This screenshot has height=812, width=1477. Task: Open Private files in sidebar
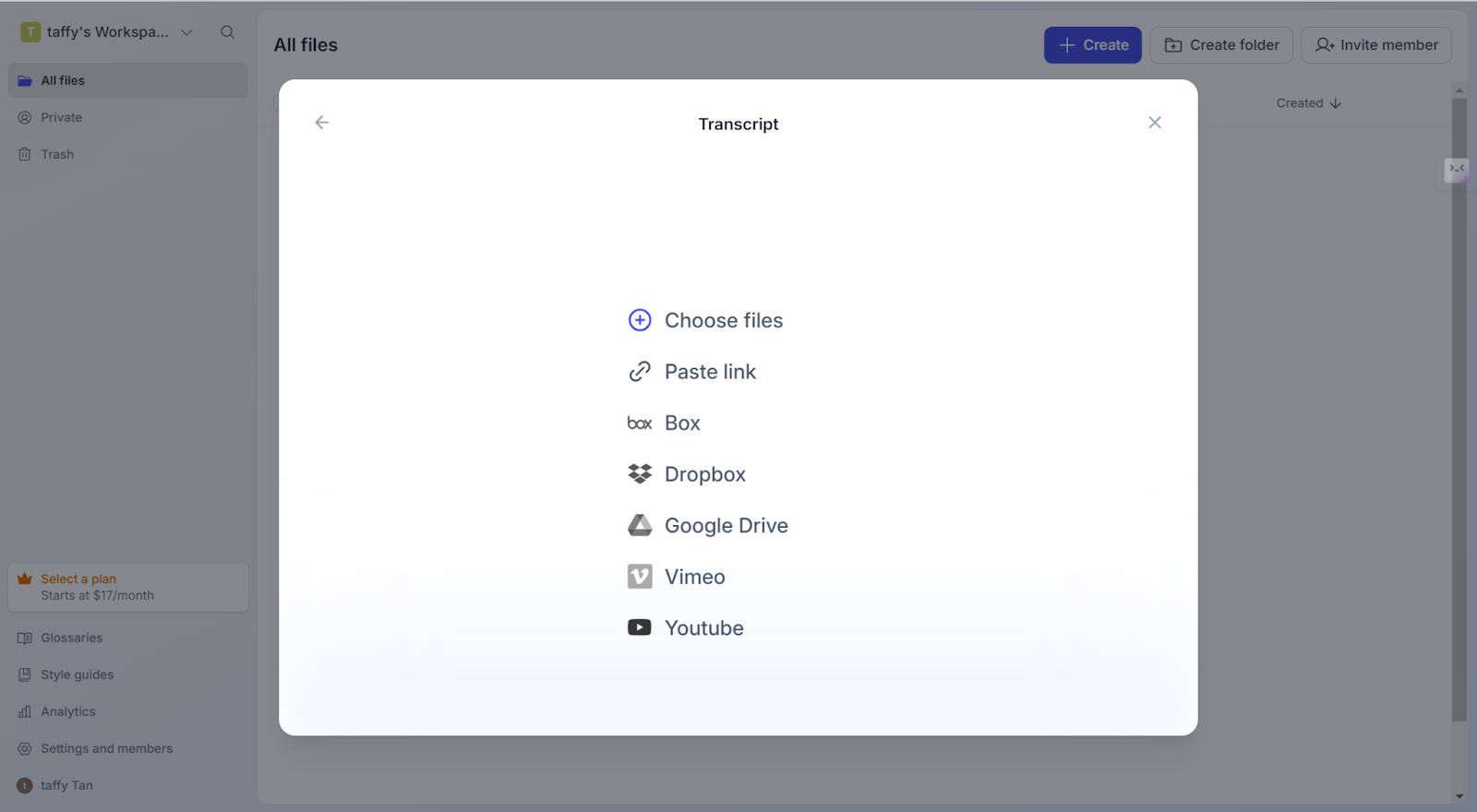click(x=128, y=117)
